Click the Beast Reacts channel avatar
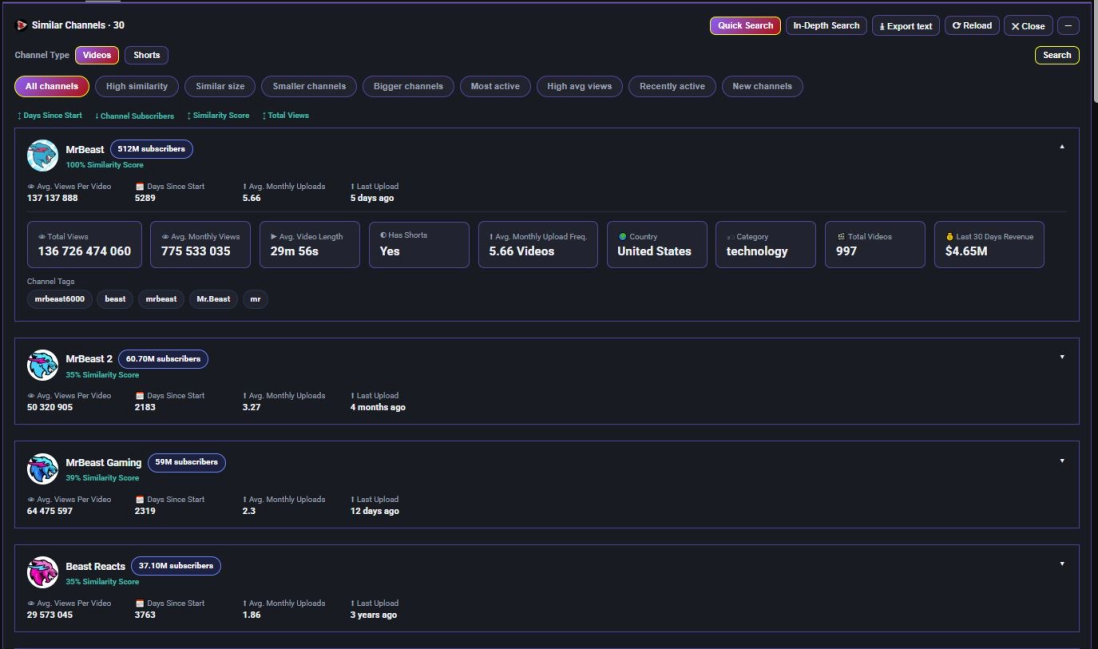This screenshot has width=1098, height=649. coord(42,572)
